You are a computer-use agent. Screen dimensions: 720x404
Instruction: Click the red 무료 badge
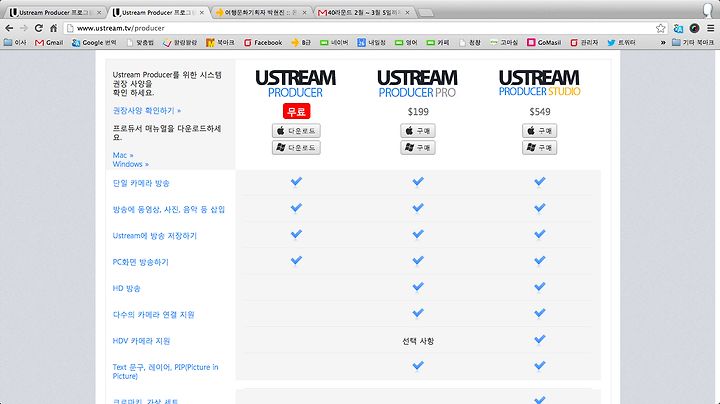pos(296,111)
